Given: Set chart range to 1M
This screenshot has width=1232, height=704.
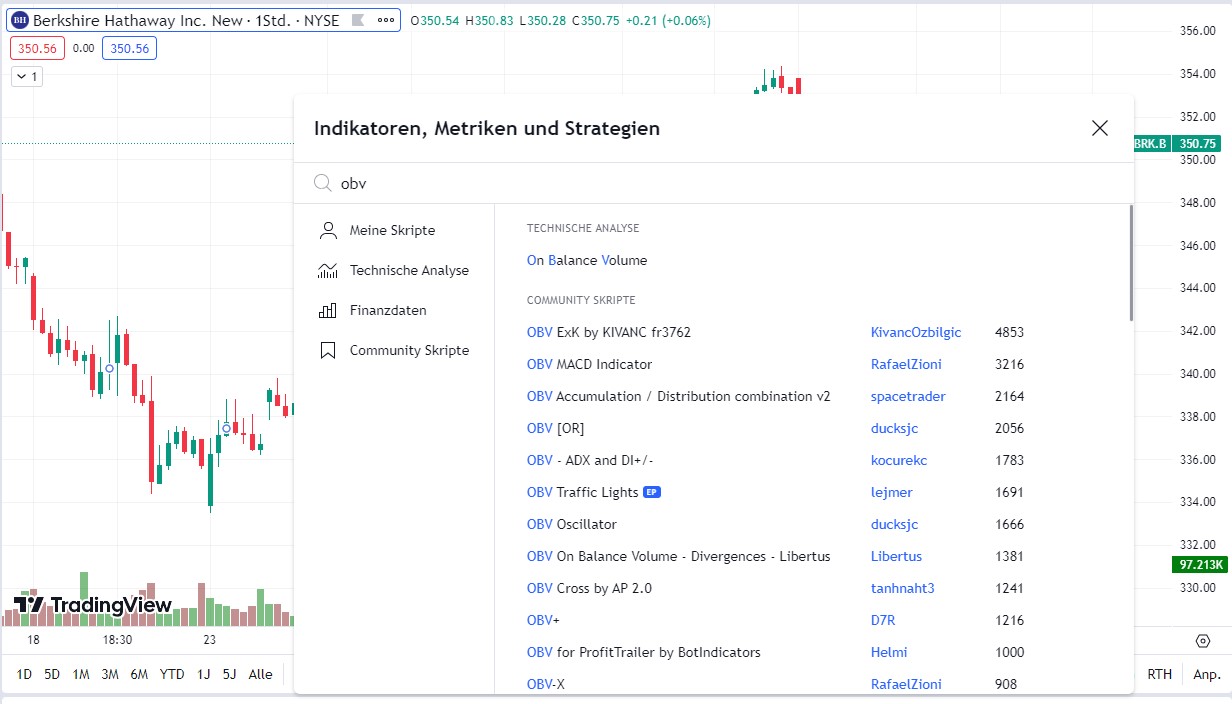Looking at the screenshot, I should 81,674.
